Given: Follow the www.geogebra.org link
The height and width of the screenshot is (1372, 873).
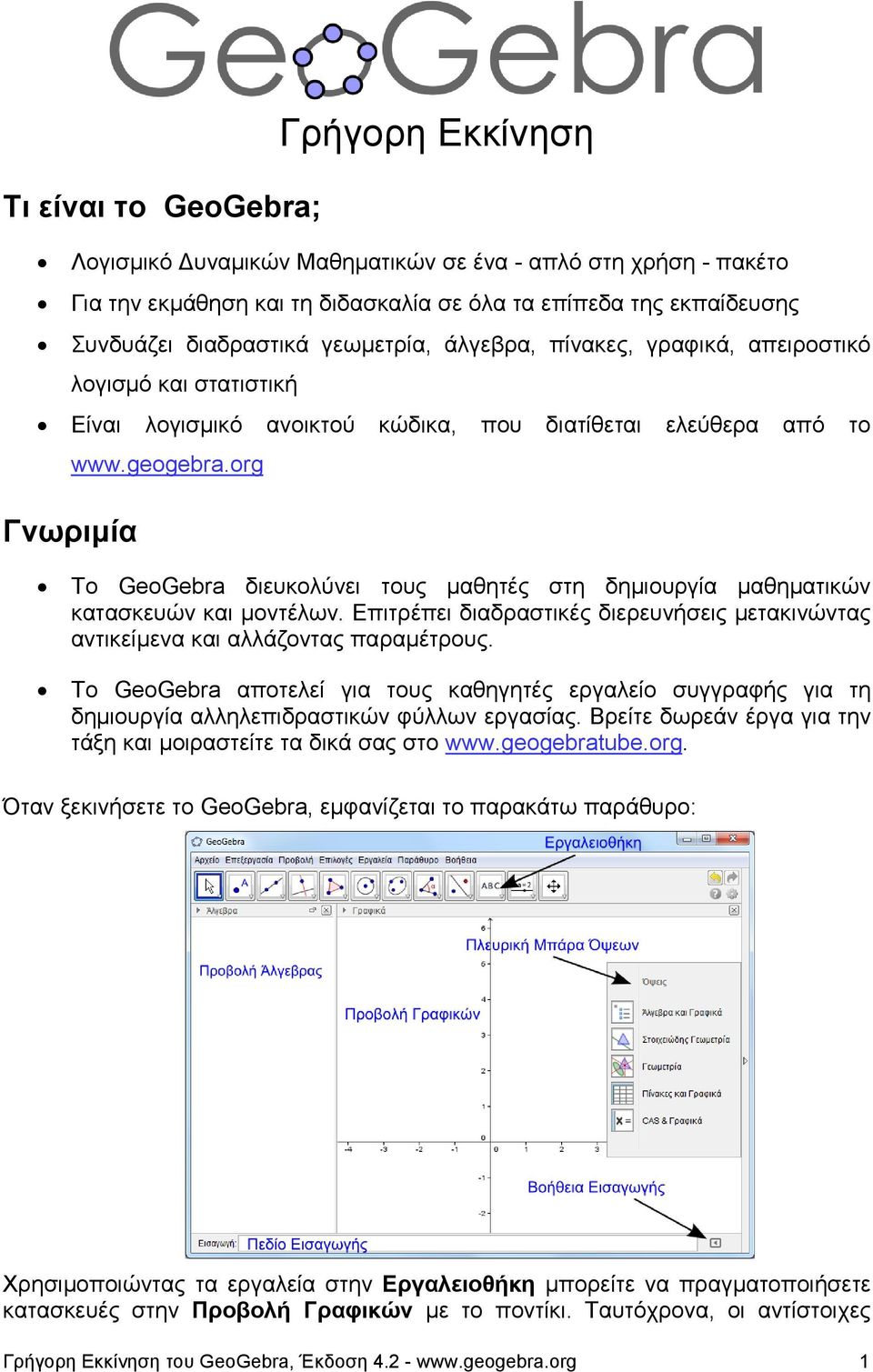Looking at the screenshot, I should click(x=167, y=465).
